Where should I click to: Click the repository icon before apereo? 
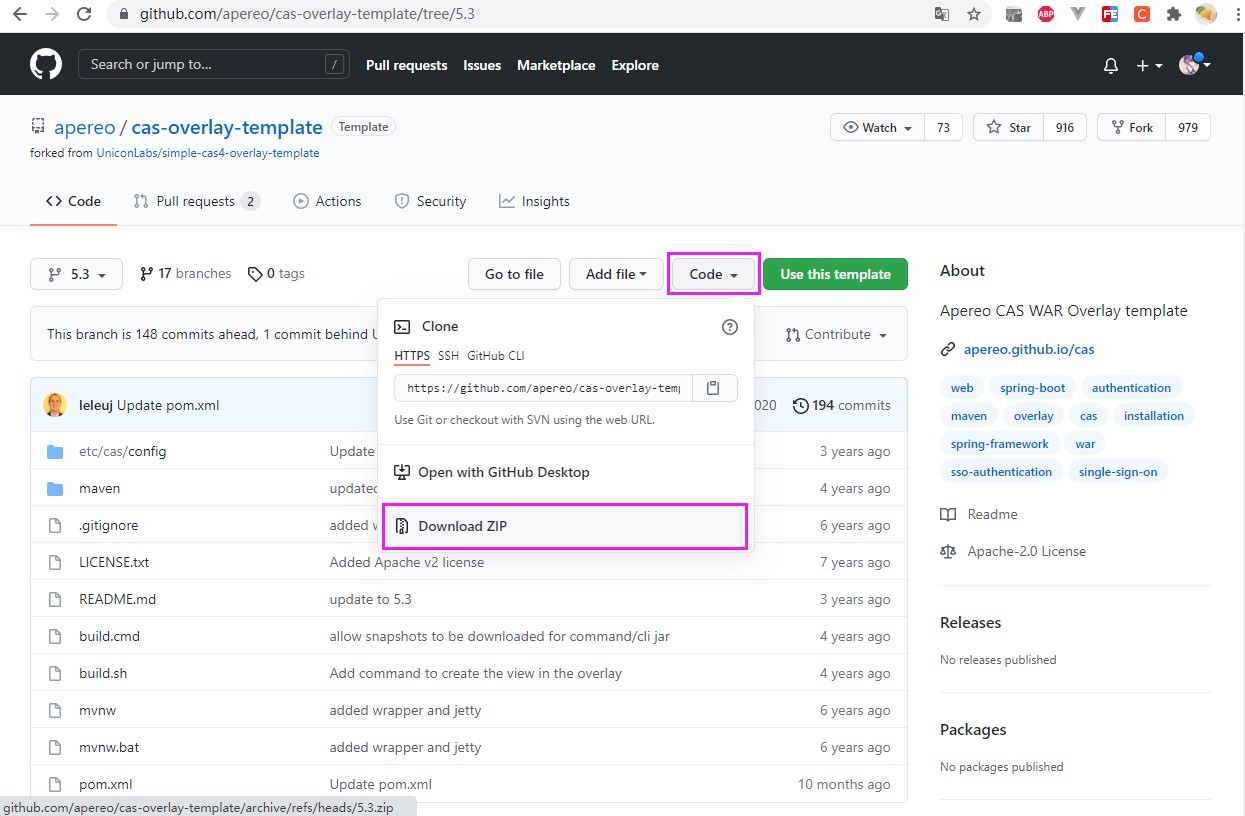pos(38,127)
